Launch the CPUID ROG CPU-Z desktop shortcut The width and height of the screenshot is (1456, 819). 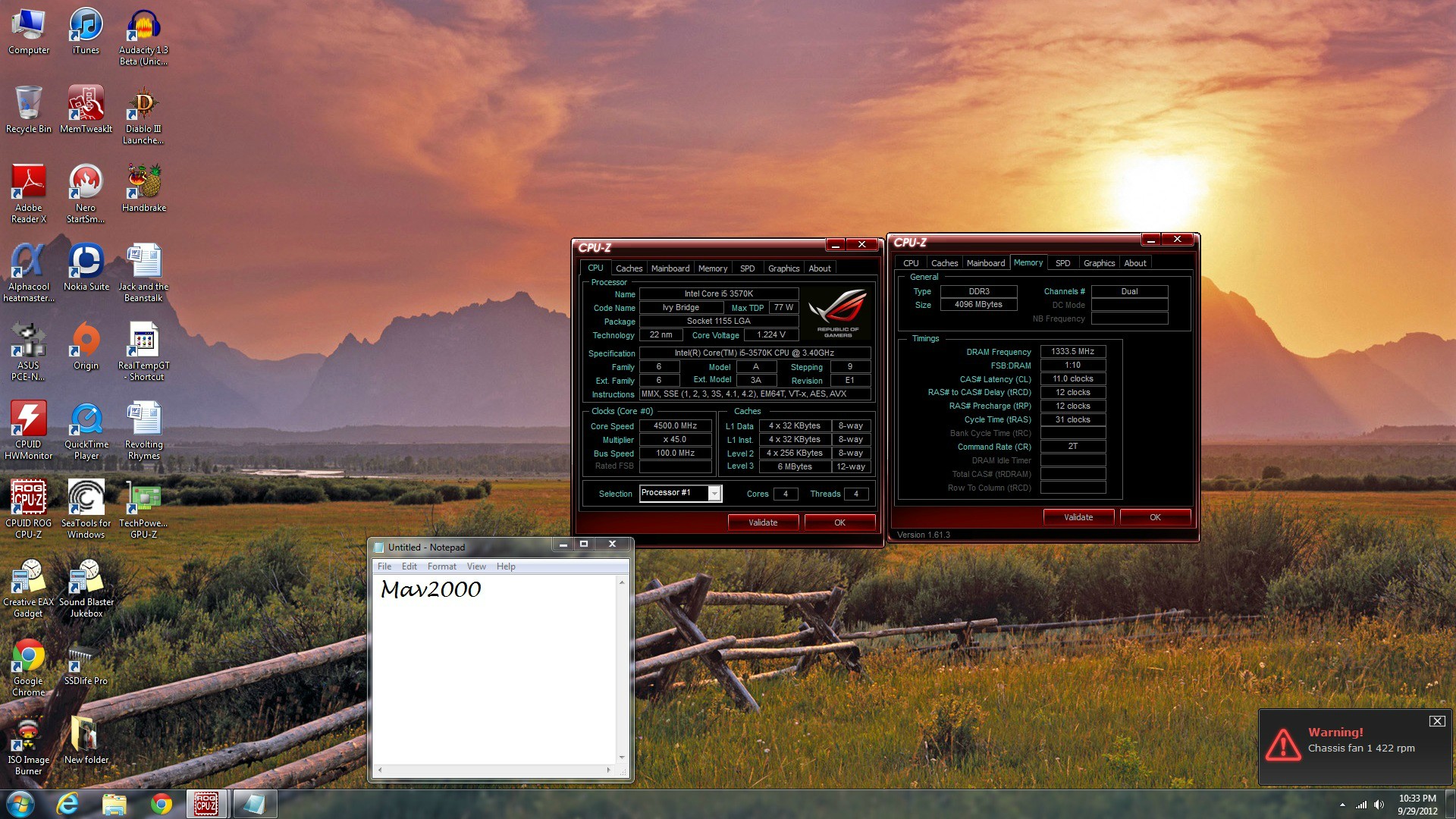(x=29, y=510)
